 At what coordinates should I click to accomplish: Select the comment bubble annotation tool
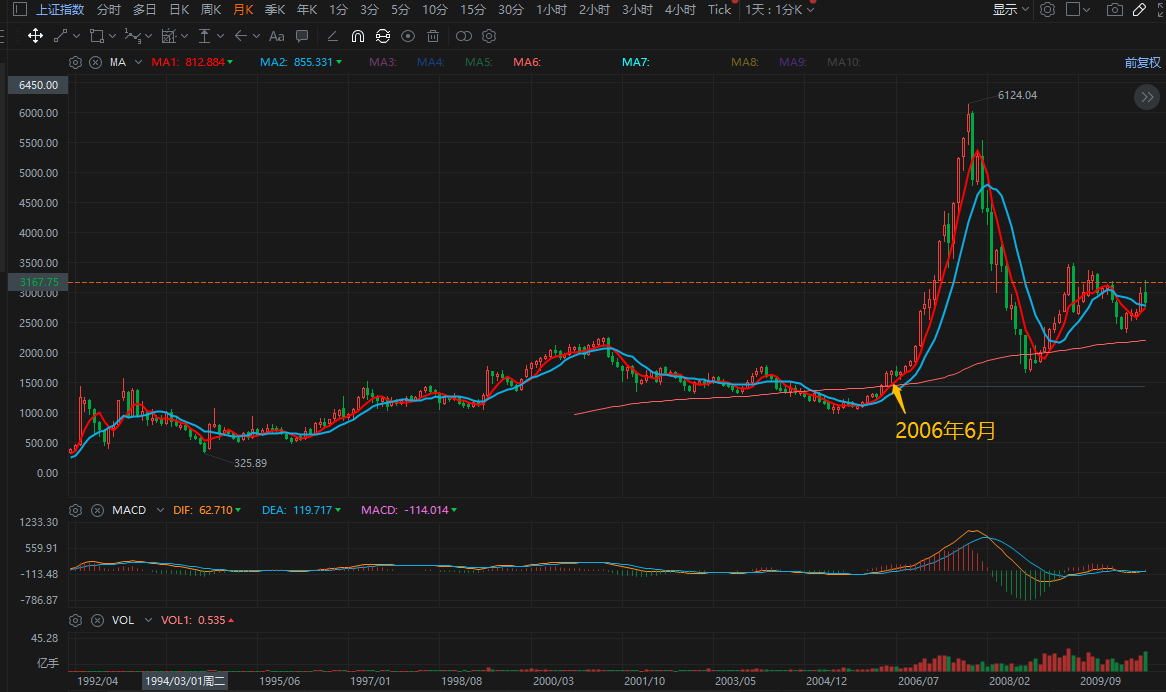click(x=302, y=36)
